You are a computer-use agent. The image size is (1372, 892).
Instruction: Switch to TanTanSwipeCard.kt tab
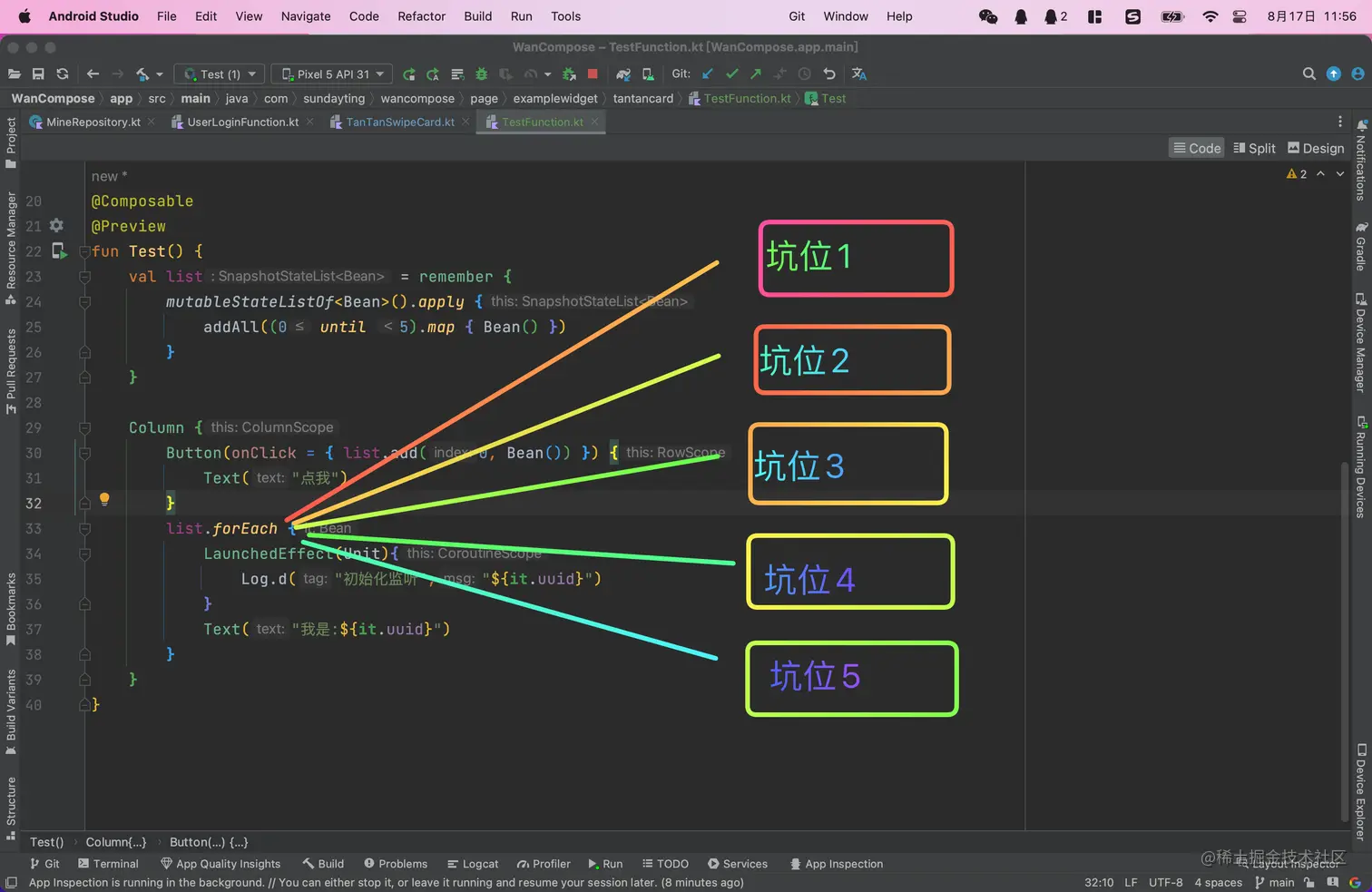(400, 122)
